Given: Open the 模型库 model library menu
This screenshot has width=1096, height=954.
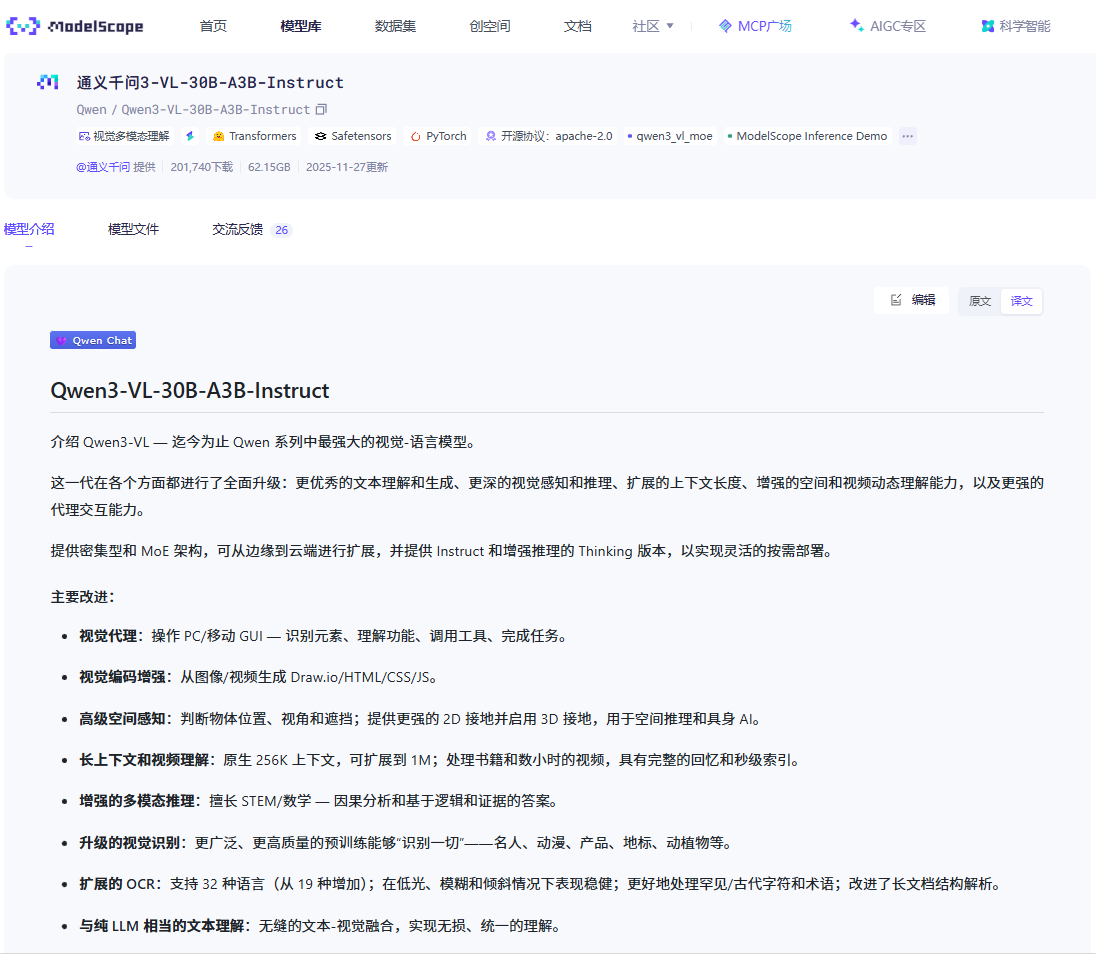Looking at the screenshot, I should 301,27.
